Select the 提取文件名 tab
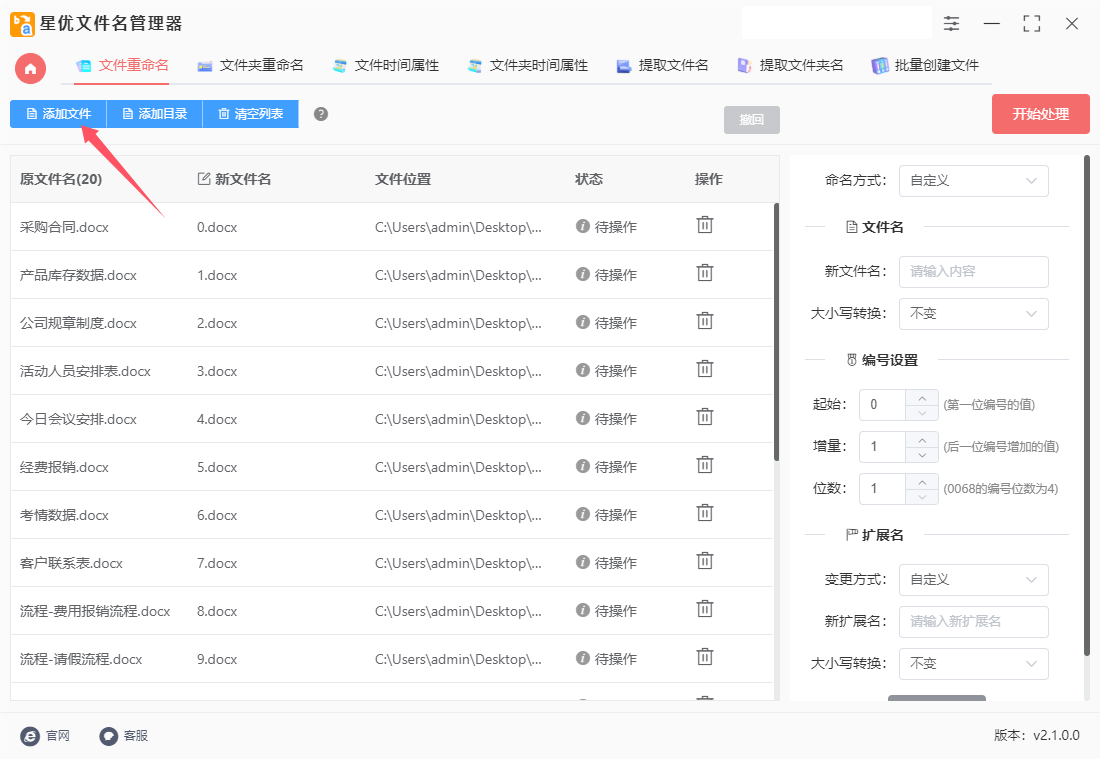 (662, 66)
